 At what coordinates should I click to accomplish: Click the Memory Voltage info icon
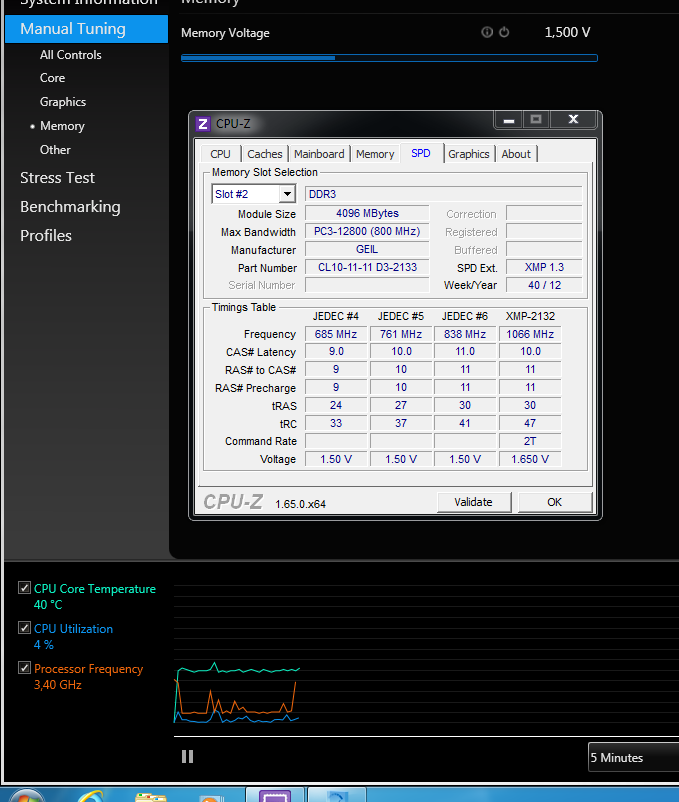pos(487,32)
